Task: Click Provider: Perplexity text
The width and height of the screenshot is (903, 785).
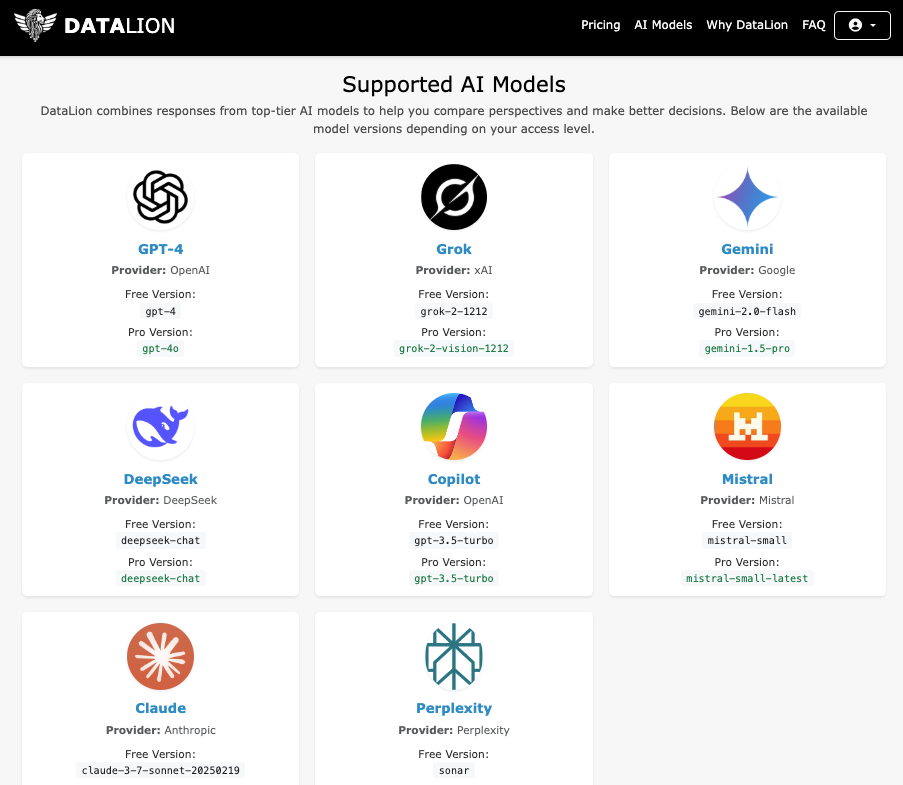Action: (x=454, y=730)
